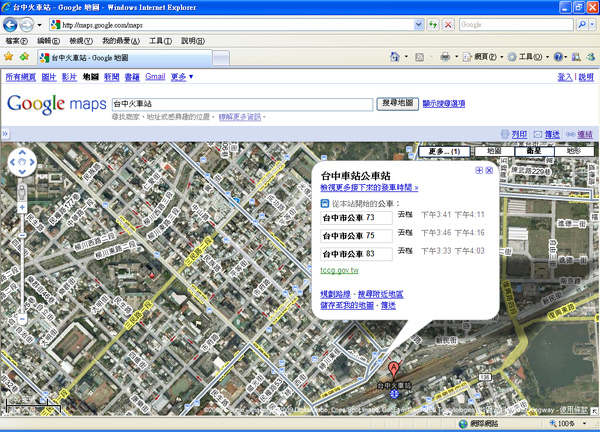Switch to 地圖 map view
Image resolution: width=600 pixels, height=432 pixels.
494,151
